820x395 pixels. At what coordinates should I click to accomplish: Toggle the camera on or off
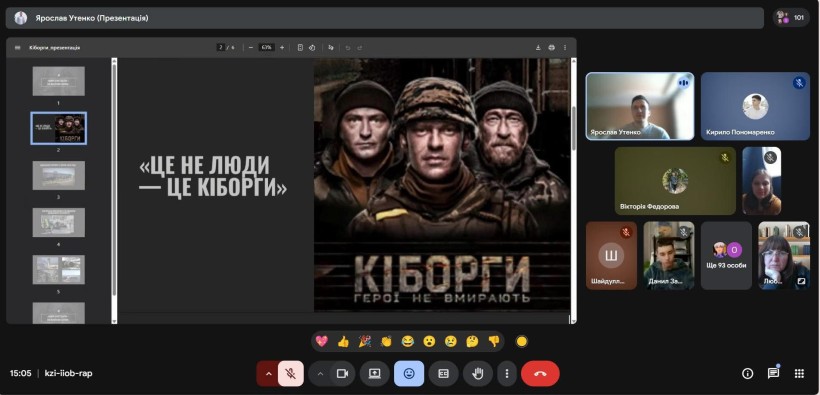(343, 374)
